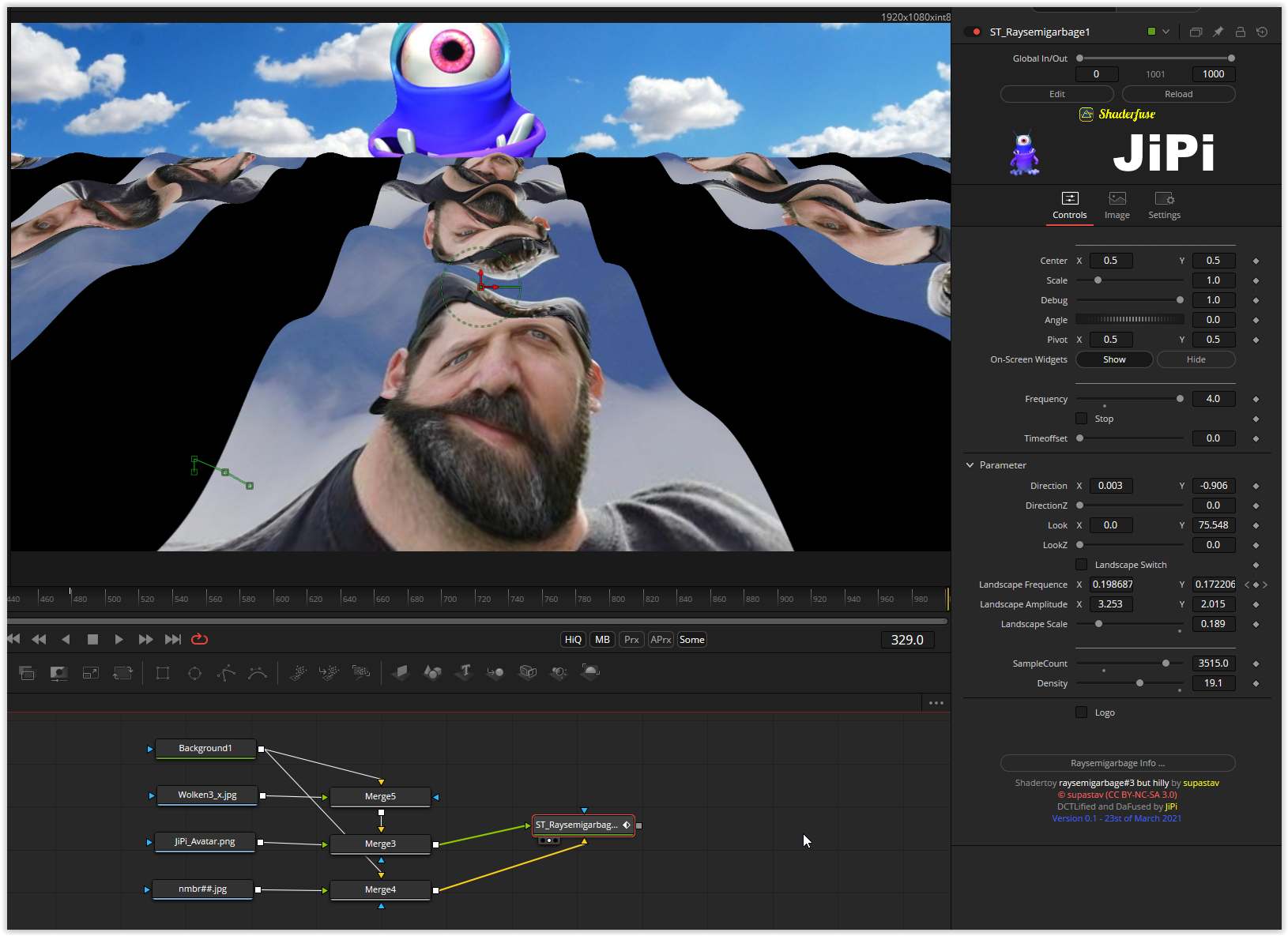Switch to the Image tab
The width and height of the screenshot is (1288, 936).
click(x=1117, y=206)
